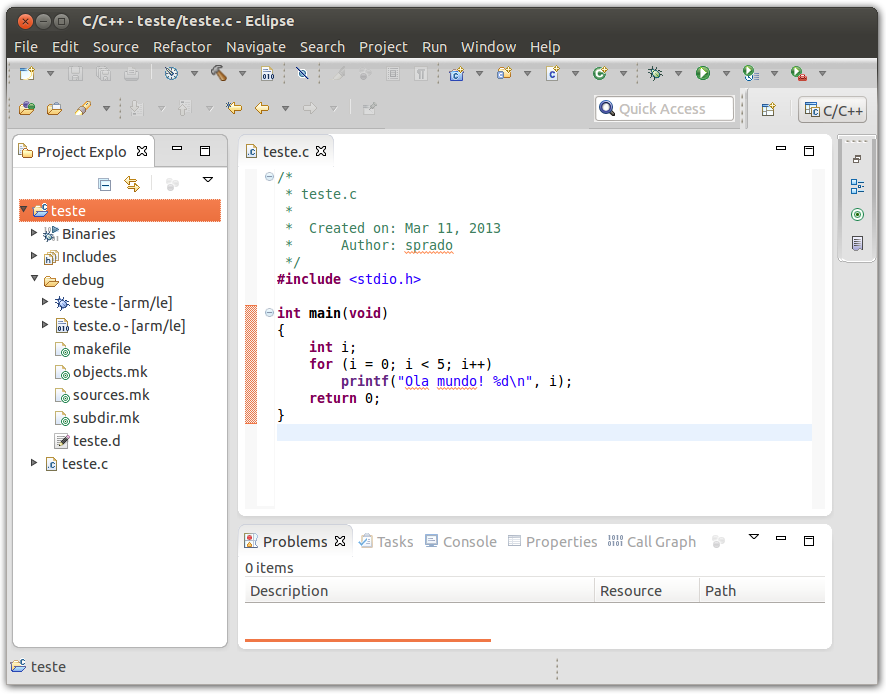Click the New C Source File icon
Viewport: 886px width, 697px height.
[x=553, y=73]
